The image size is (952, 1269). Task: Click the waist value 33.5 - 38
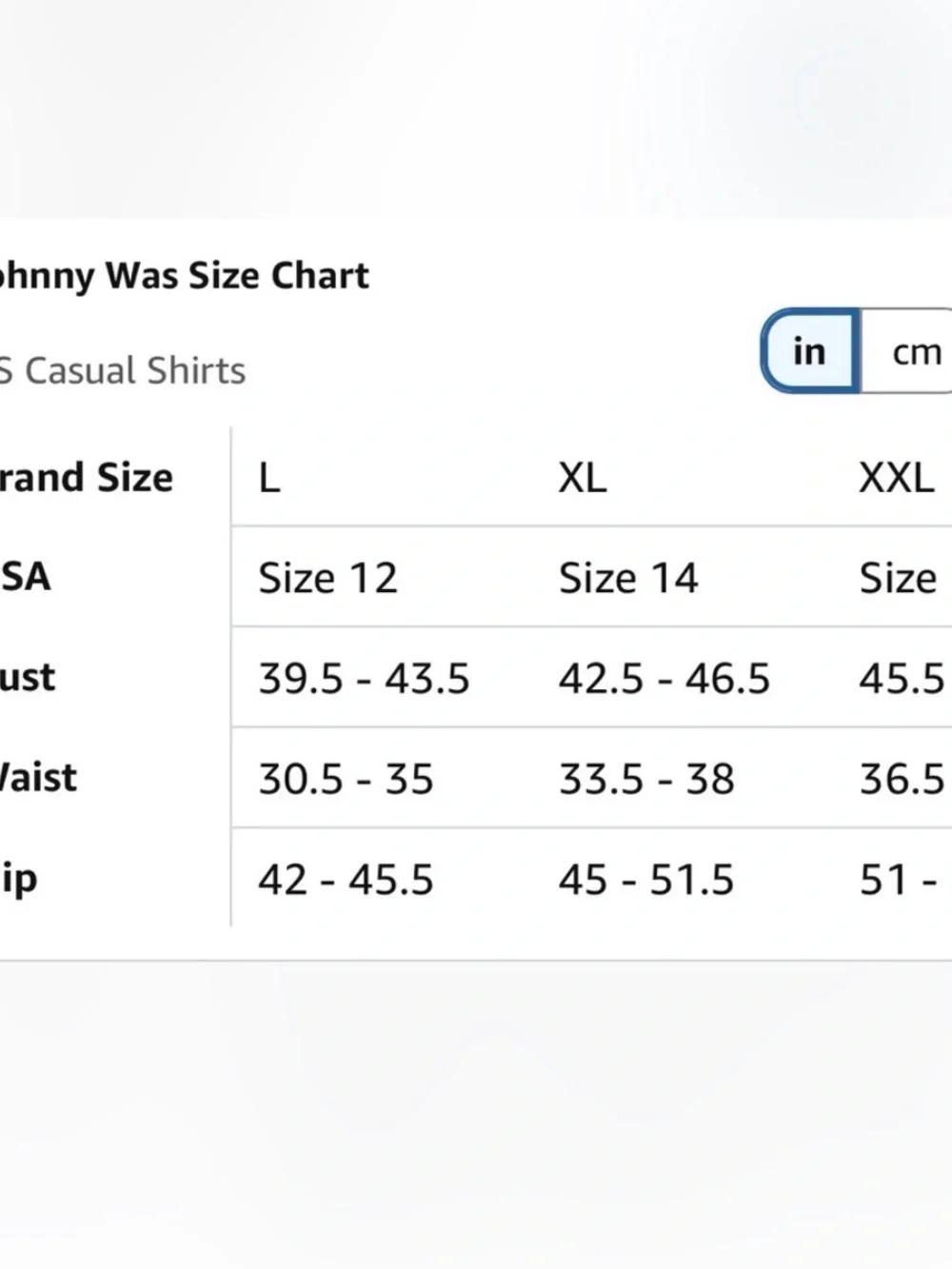(646, 779)
